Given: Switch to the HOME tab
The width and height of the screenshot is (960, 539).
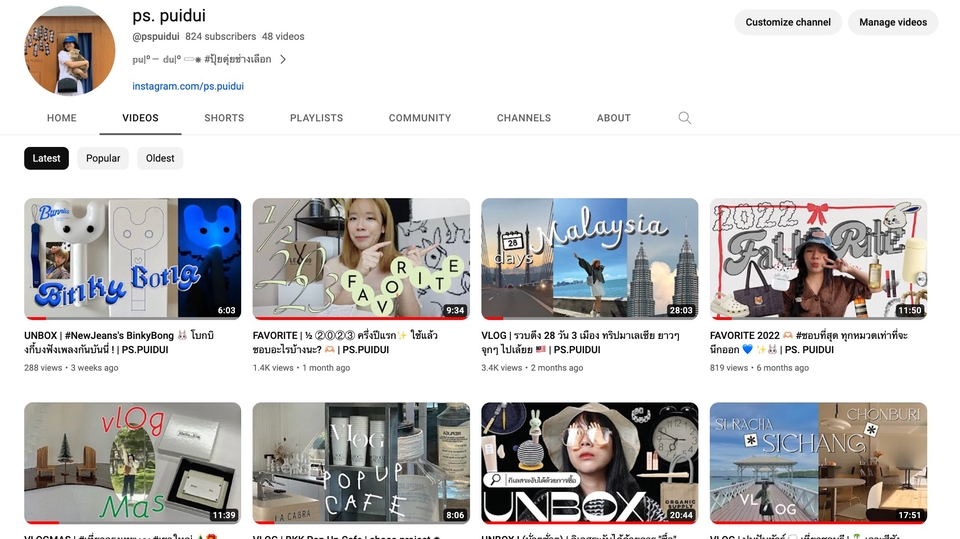Looking at the screenshot, I should click(62, 118).
